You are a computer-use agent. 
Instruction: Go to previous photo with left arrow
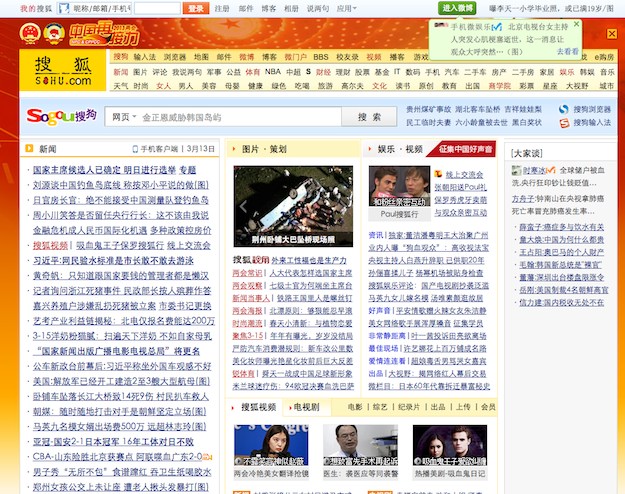pyautogui.click(x=243, y=206)
